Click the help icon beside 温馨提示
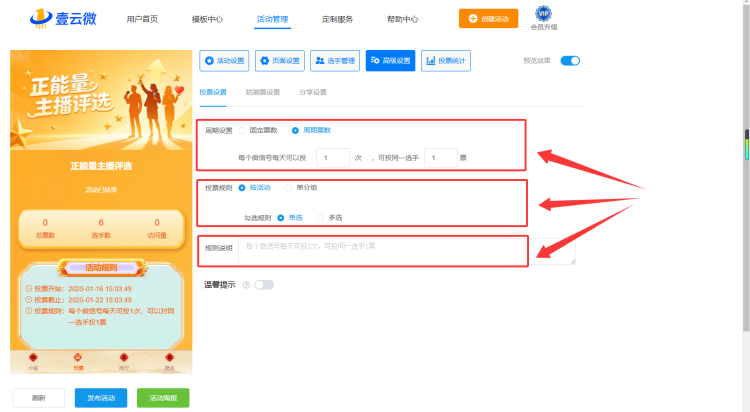Screen dimensions: 750x412 (246, 285)
